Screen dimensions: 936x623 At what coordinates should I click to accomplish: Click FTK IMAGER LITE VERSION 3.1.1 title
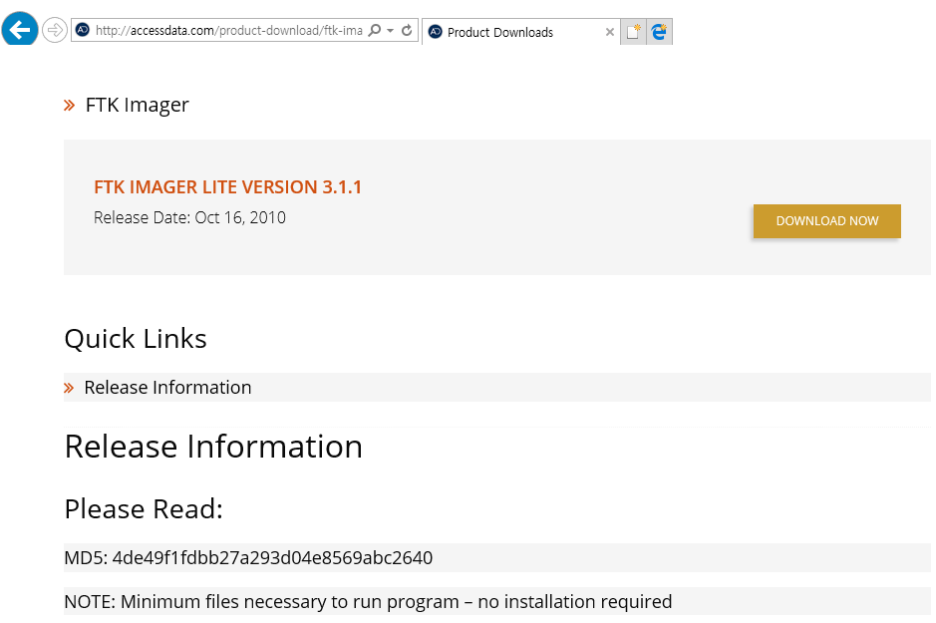point(228,187)
